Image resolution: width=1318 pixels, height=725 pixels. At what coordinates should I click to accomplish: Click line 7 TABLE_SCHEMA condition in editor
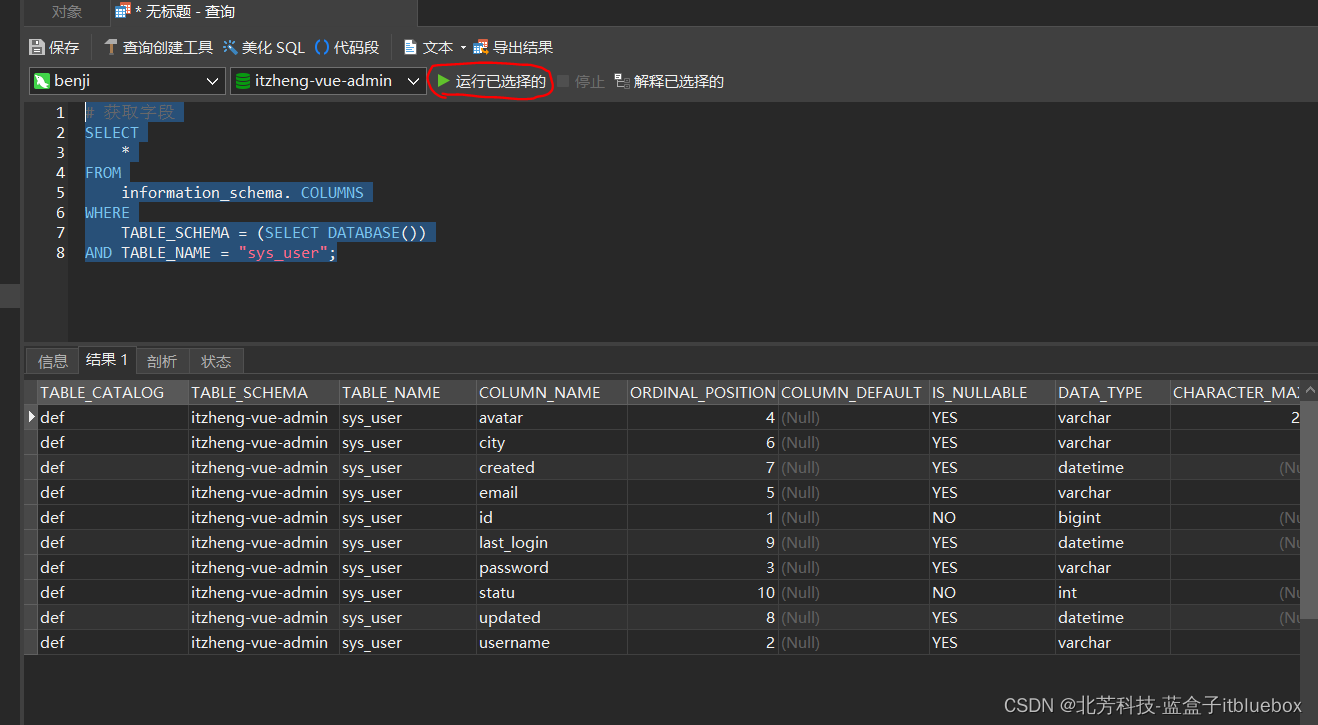(274, 232)
